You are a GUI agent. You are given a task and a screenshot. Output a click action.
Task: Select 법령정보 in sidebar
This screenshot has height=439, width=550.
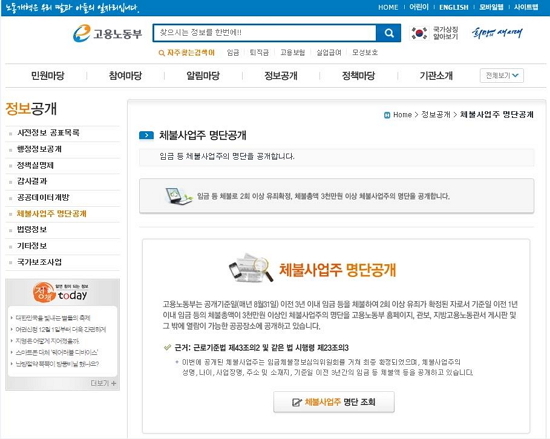click(32, 230)
